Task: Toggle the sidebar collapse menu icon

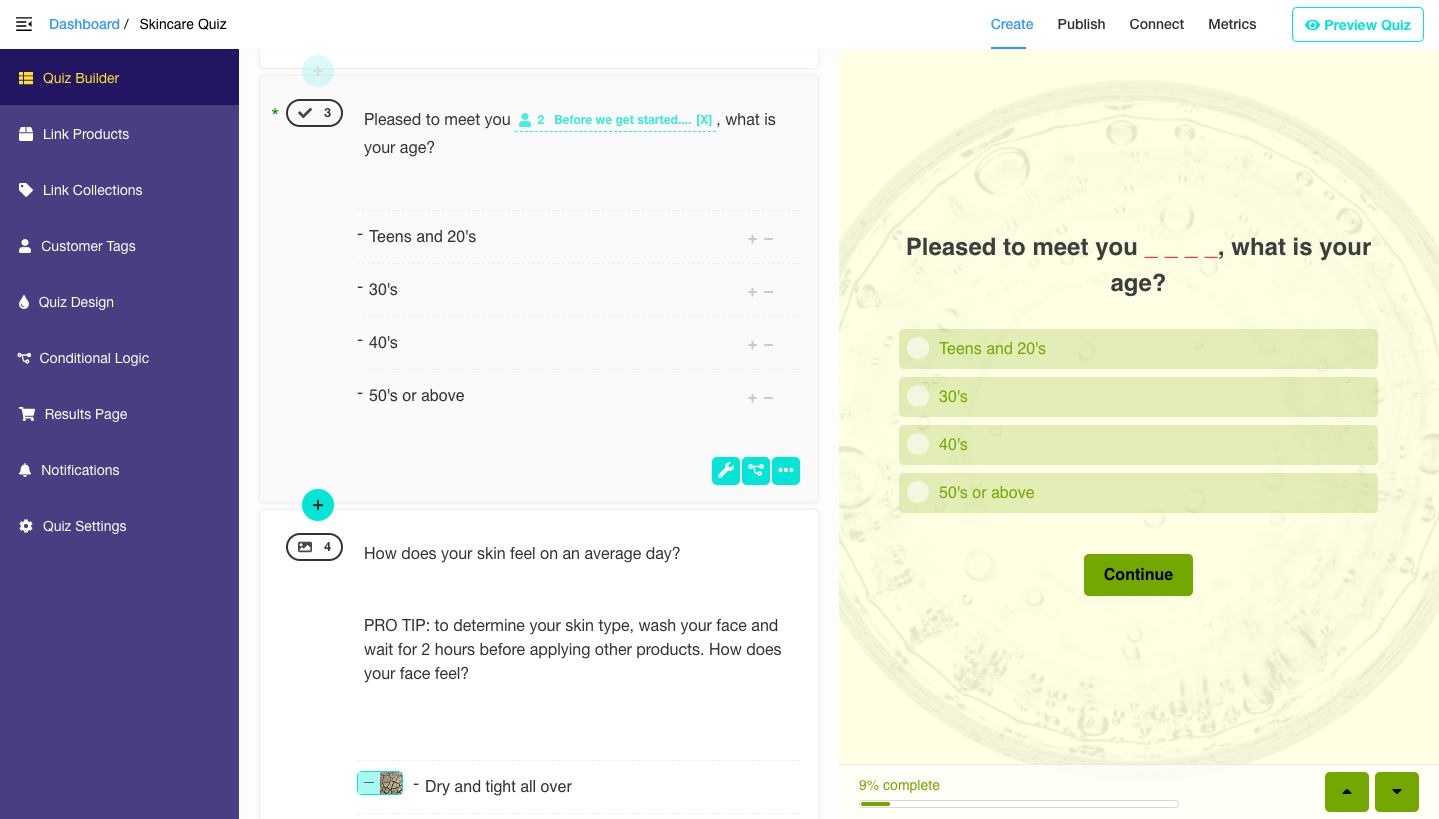Action: point(24,24)
